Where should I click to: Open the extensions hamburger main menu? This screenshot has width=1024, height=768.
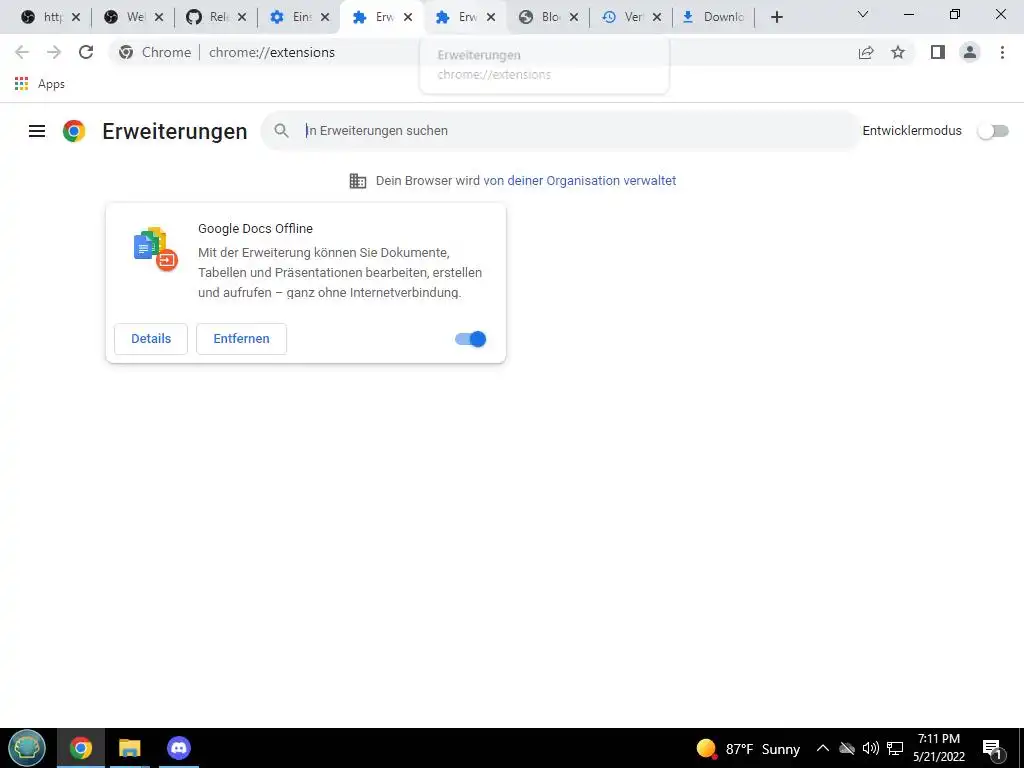coord(37,131)
